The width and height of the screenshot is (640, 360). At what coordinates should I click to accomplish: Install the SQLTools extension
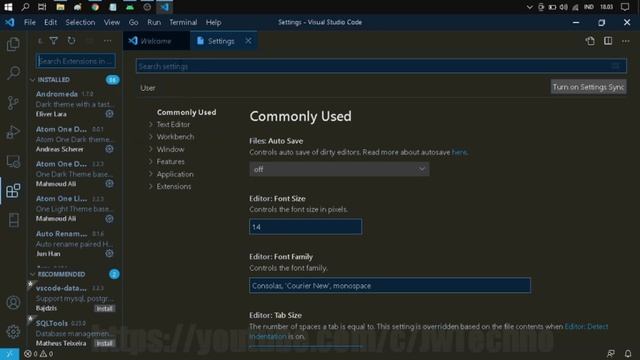[104, 344]
